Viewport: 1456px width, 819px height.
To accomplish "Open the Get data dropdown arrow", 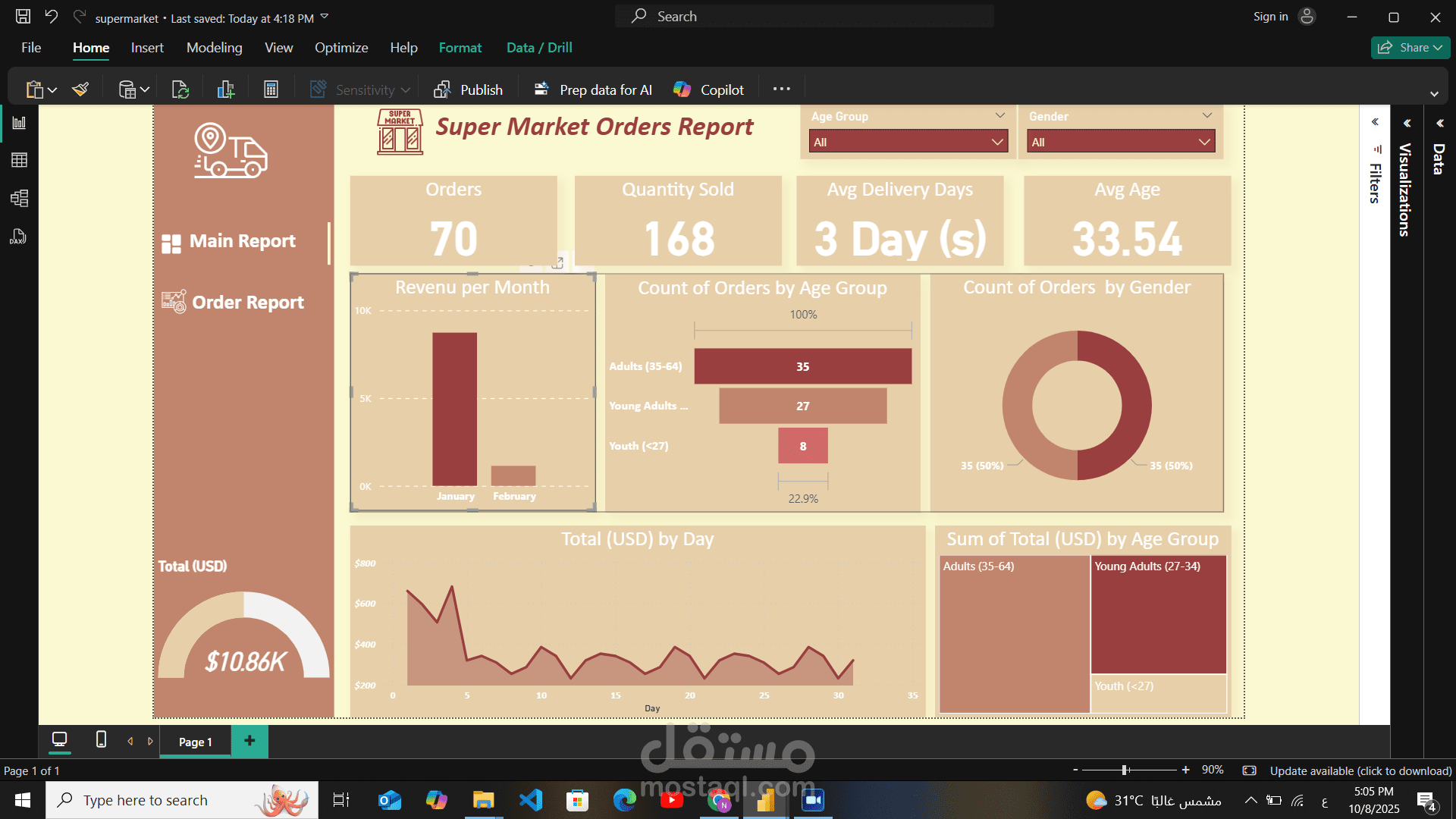I will tap(145, 90).
